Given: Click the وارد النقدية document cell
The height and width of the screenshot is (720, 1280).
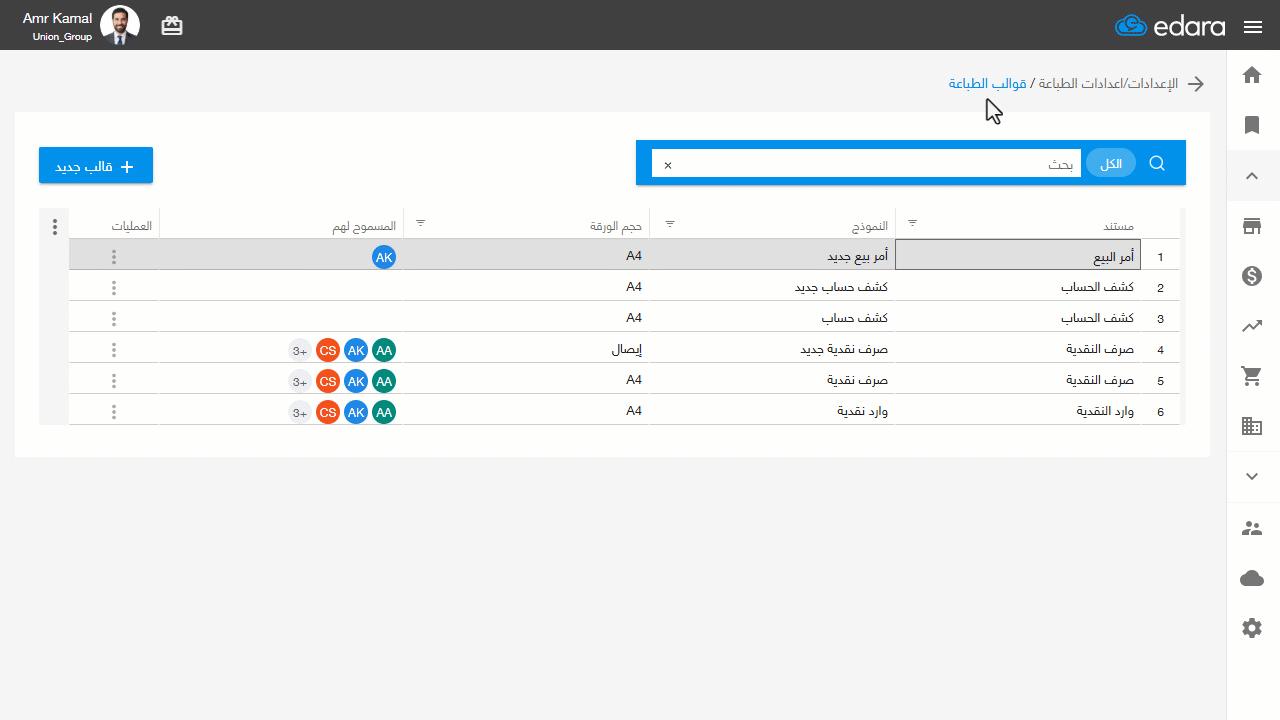Looking at the screenshot, I should [x=1018, y=412].
